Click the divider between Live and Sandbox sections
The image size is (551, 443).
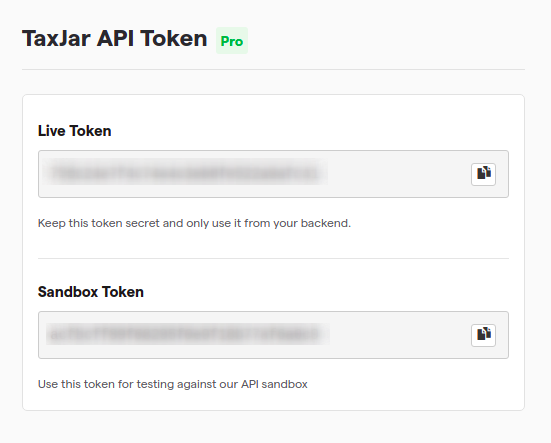click(x=273, y=258)
